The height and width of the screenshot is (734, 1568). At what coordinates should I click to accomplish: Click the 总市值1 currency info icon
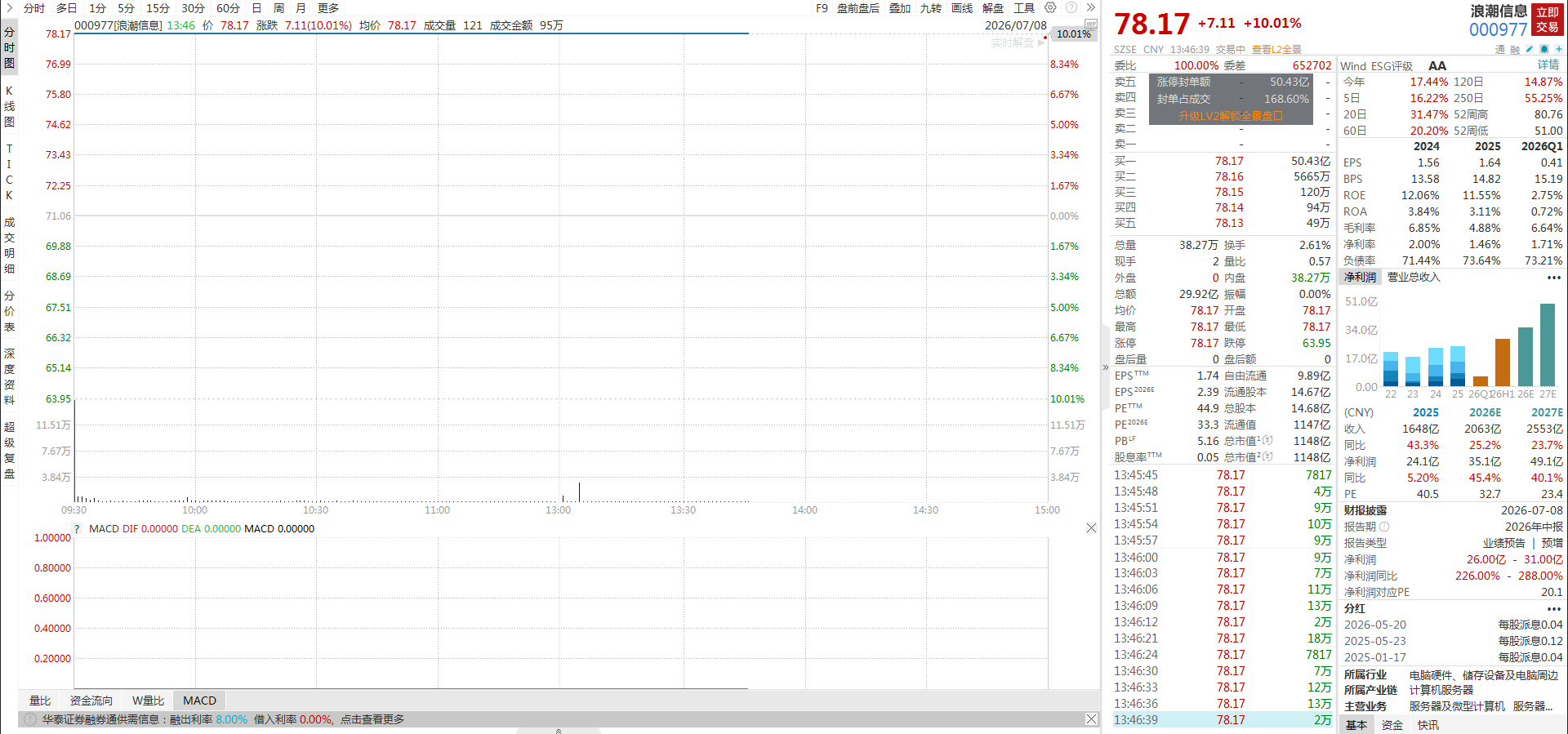point(1268,441)
